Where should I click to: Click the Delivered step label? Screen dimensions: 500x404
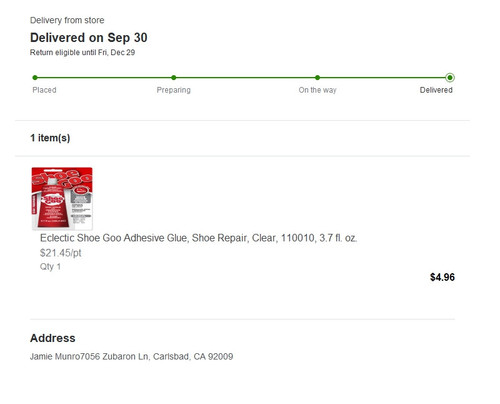(436, 90)
